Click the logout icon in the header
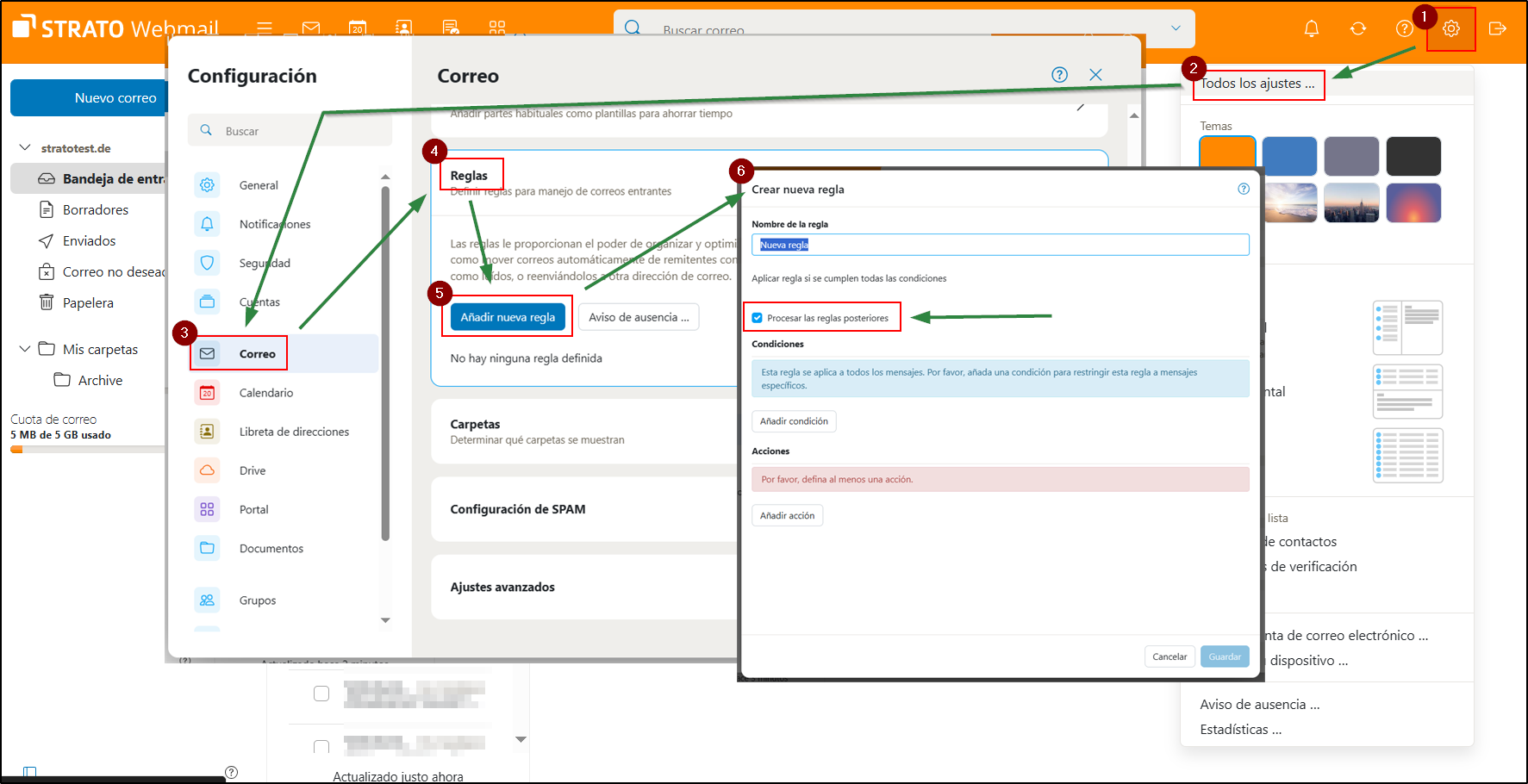 point(1497,29)
